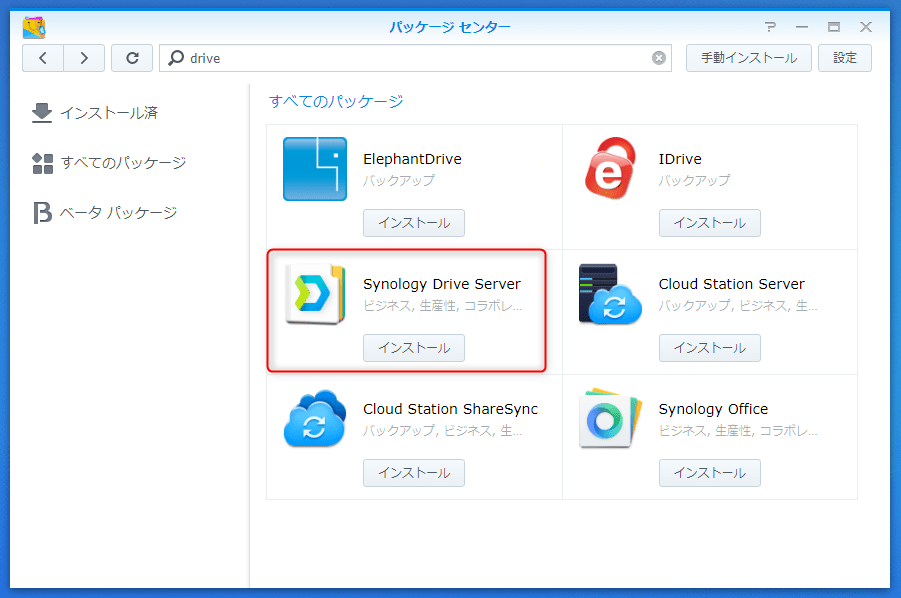The width and height of the screenshot is (901, 598).
Task: Click the ElephantDrive package icon
Action: tap(315, 169)
